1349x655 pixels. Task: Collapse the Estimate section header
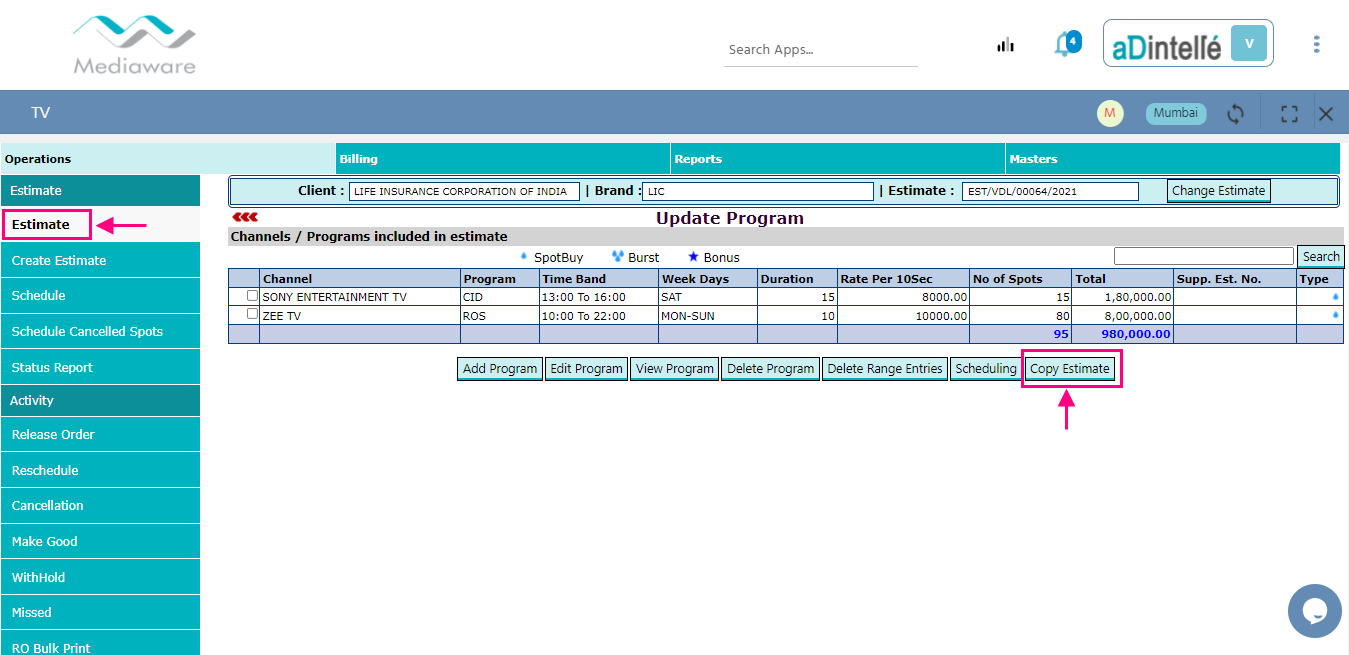100,190
